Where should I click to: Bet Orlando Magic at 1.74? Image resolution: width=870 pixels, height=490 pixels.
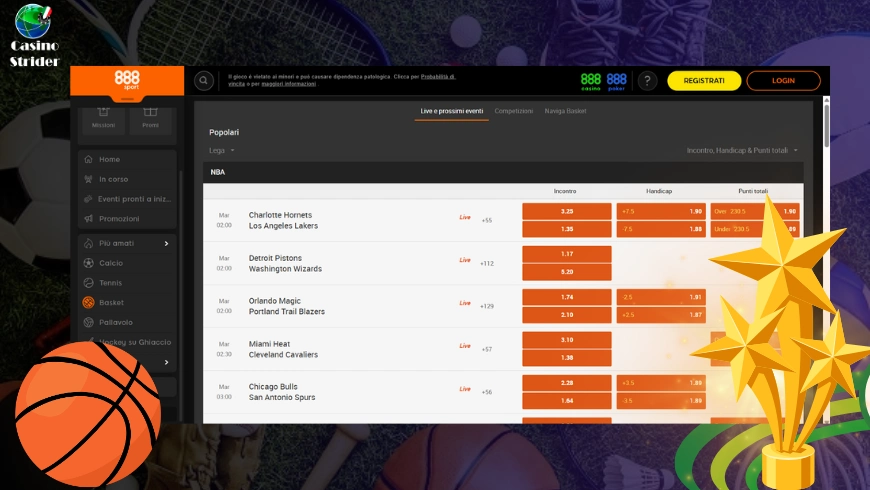click(x=566, y=297)
